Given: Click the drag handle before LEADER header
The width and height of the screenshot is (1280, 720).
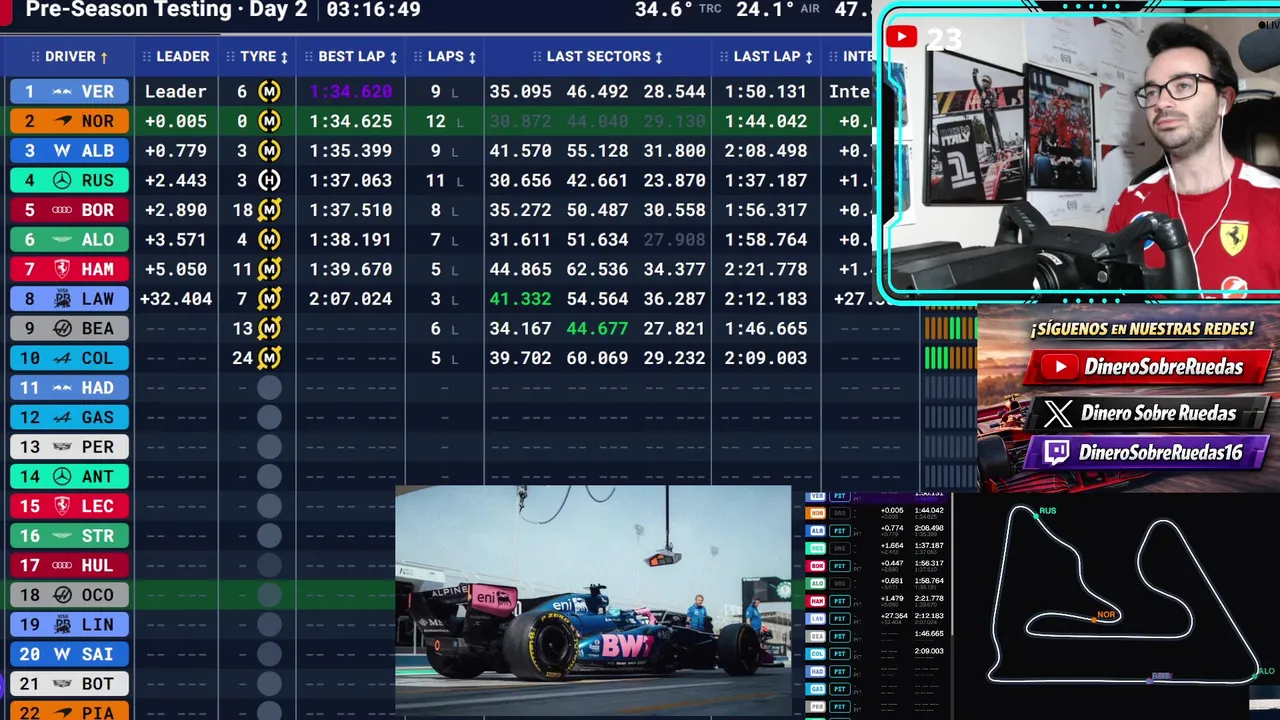Looking at the screenshot, I should (x=146, y=57).
